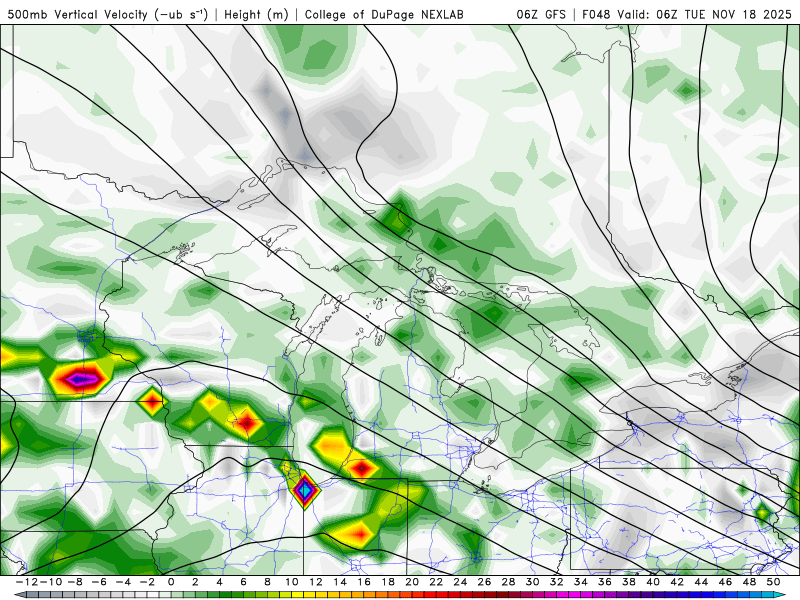The height and width of the screenshot is (600, 800).
Task: Click the '0' color bar label
Action: coord(171,582)
